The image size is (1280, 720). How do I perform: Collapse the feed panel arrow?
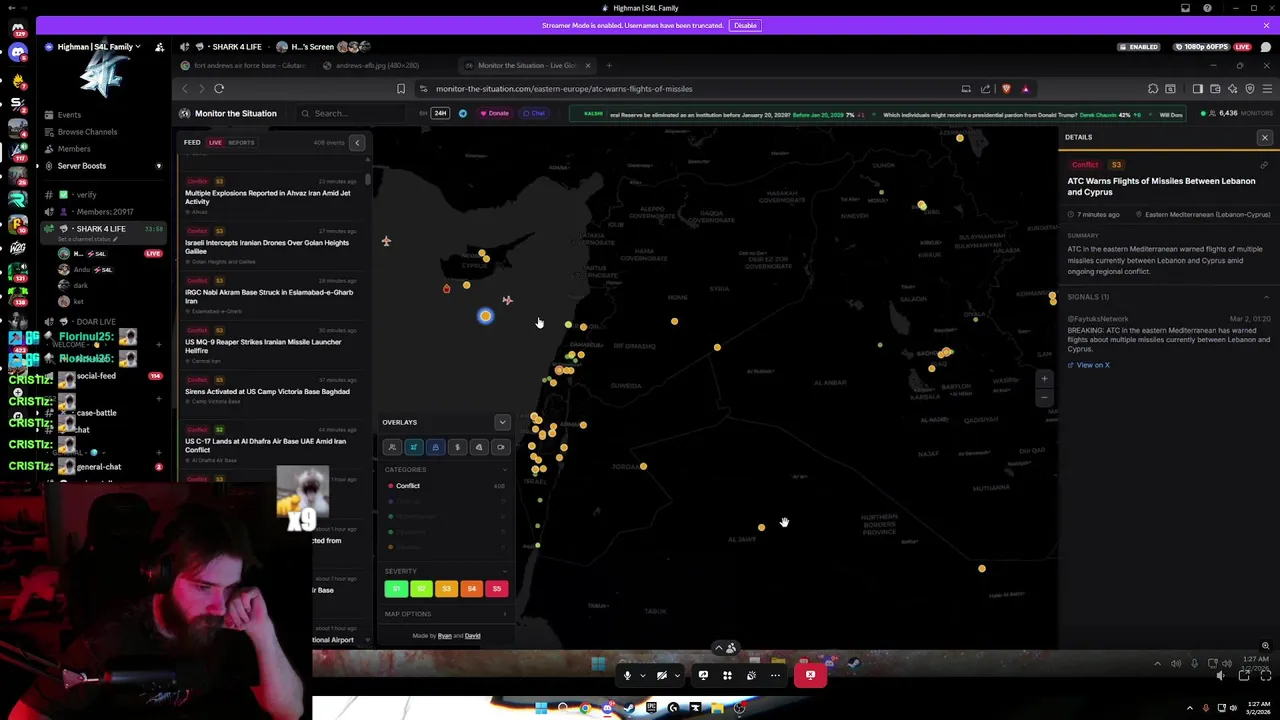pos(357,142)
